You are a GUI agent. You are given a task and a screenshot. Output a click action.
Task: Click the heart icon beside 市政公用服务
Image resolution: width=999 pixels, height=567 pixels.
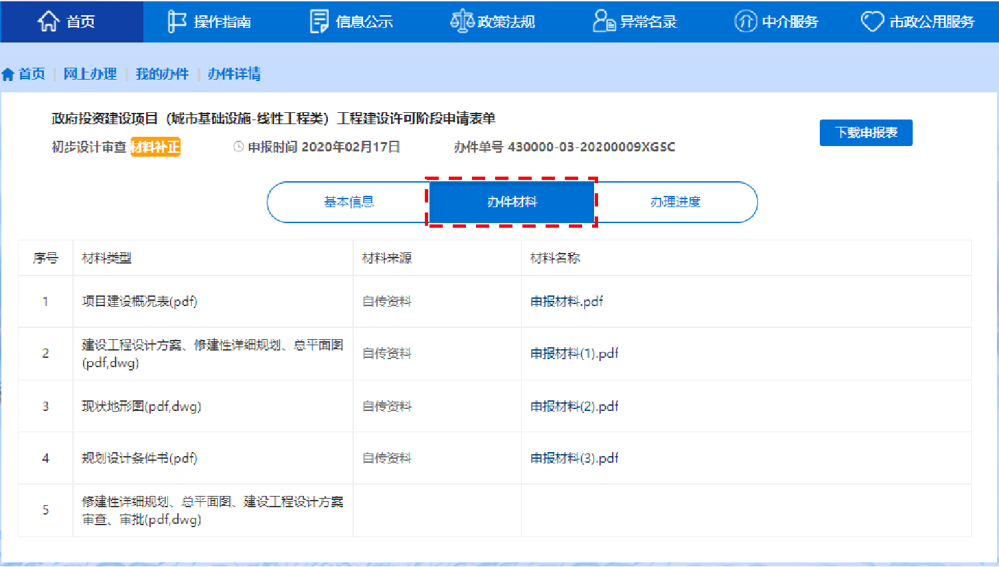coord(872,22)
